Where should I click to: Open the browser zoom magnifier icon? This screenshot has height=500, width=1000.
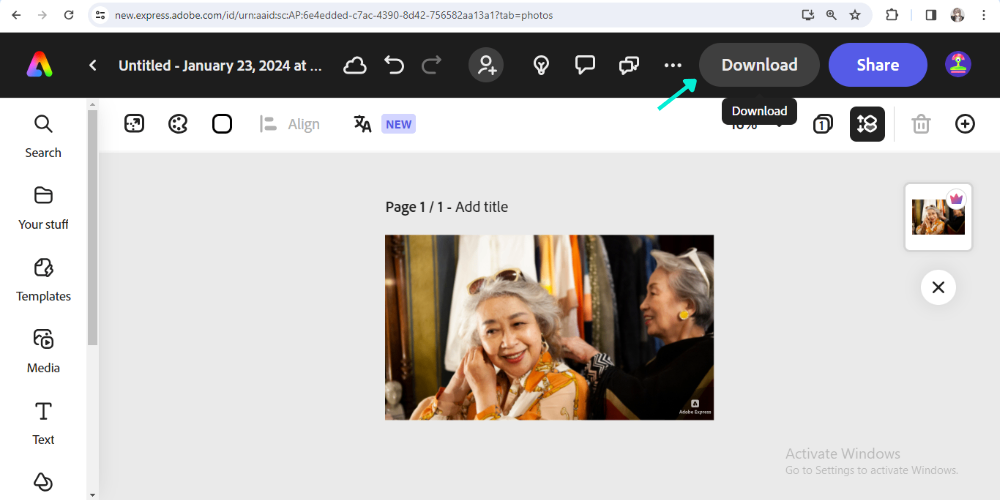pos(831,15)
